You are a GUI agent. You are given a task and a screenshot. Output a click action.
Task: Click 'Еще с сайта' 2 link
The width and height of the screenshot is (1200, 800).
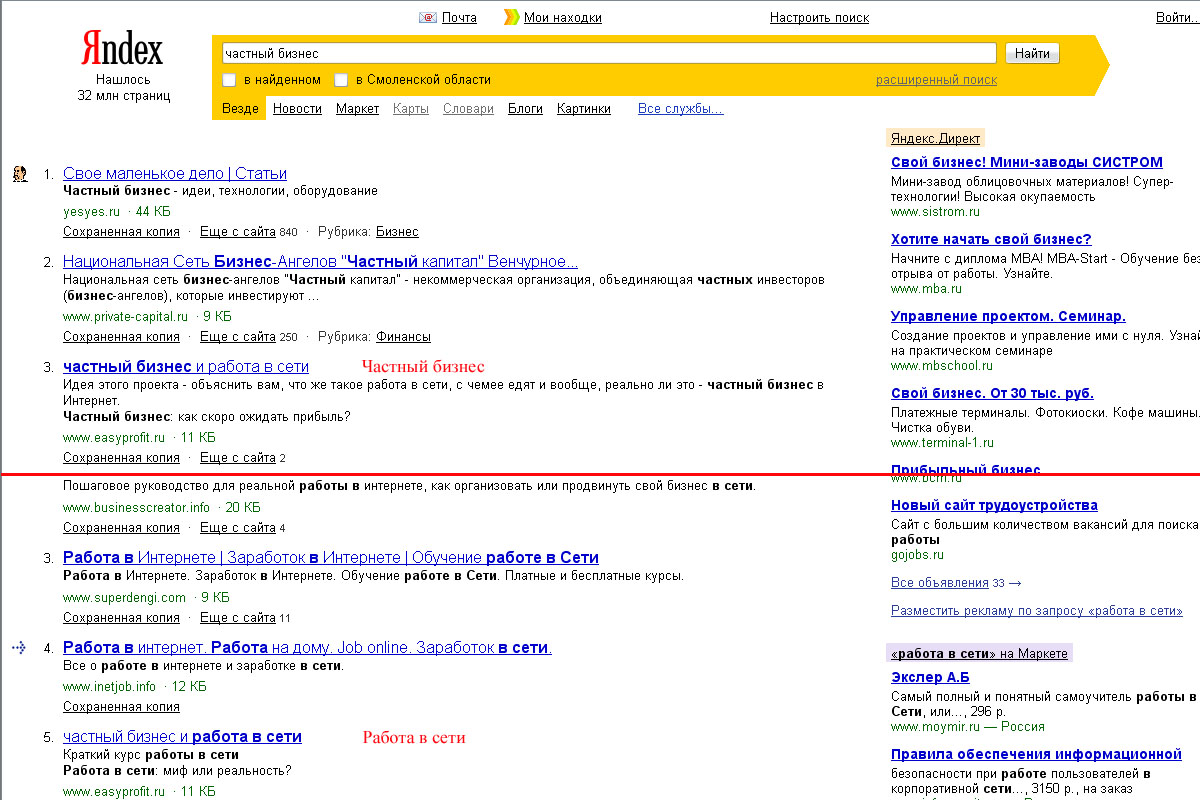click(x=238, y=457)
